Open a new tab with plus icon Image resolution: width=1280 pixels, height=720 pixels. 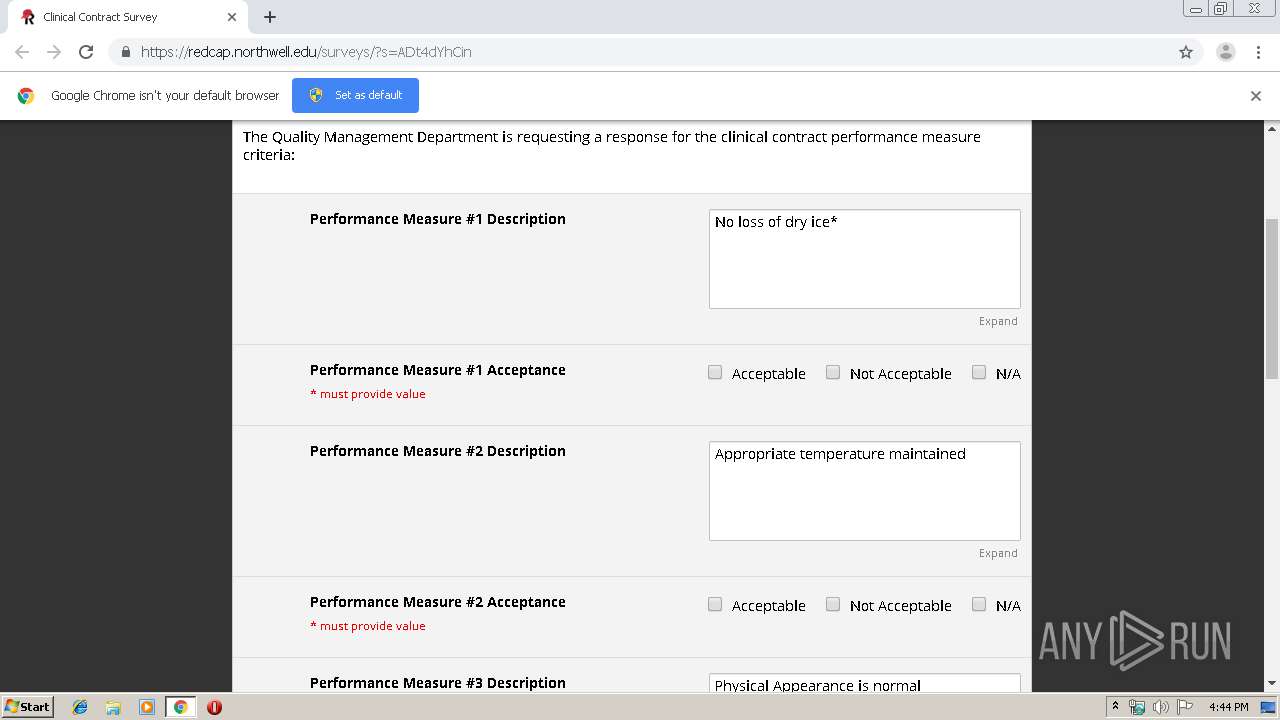(x=270, y=17)
